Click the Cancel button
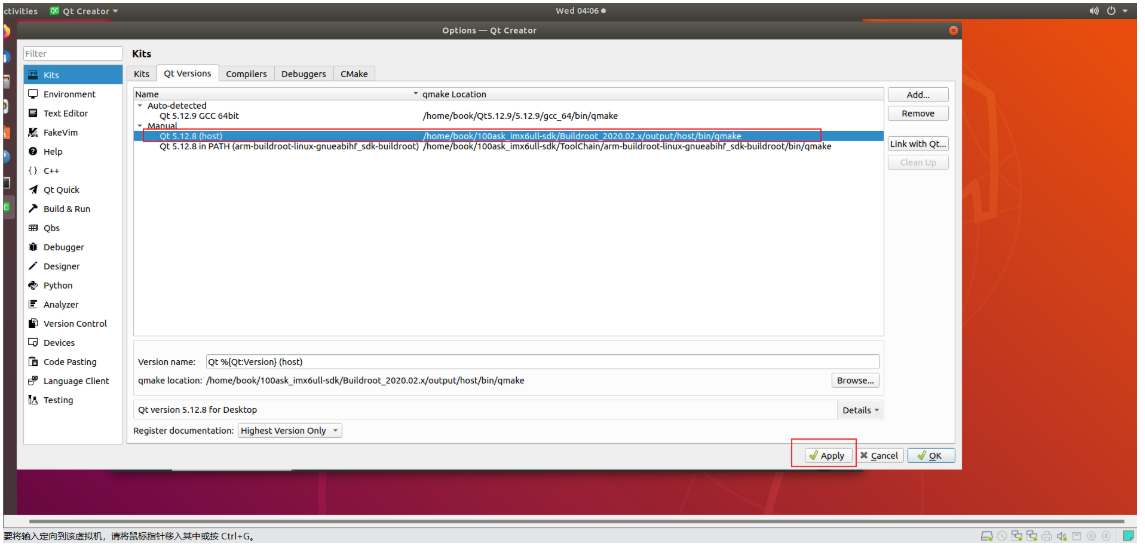Screen dimensions: 1145x548 pyautogui.click(x=879, y=455)
